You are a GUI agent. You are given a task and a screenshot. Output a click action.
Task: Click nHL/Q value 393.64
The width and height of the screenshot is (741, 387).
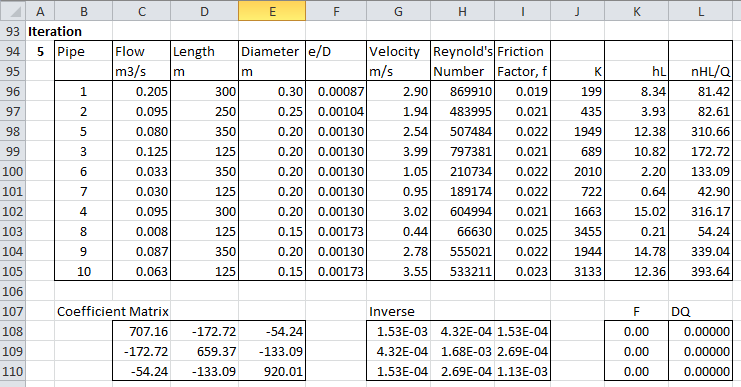[701, 271]
